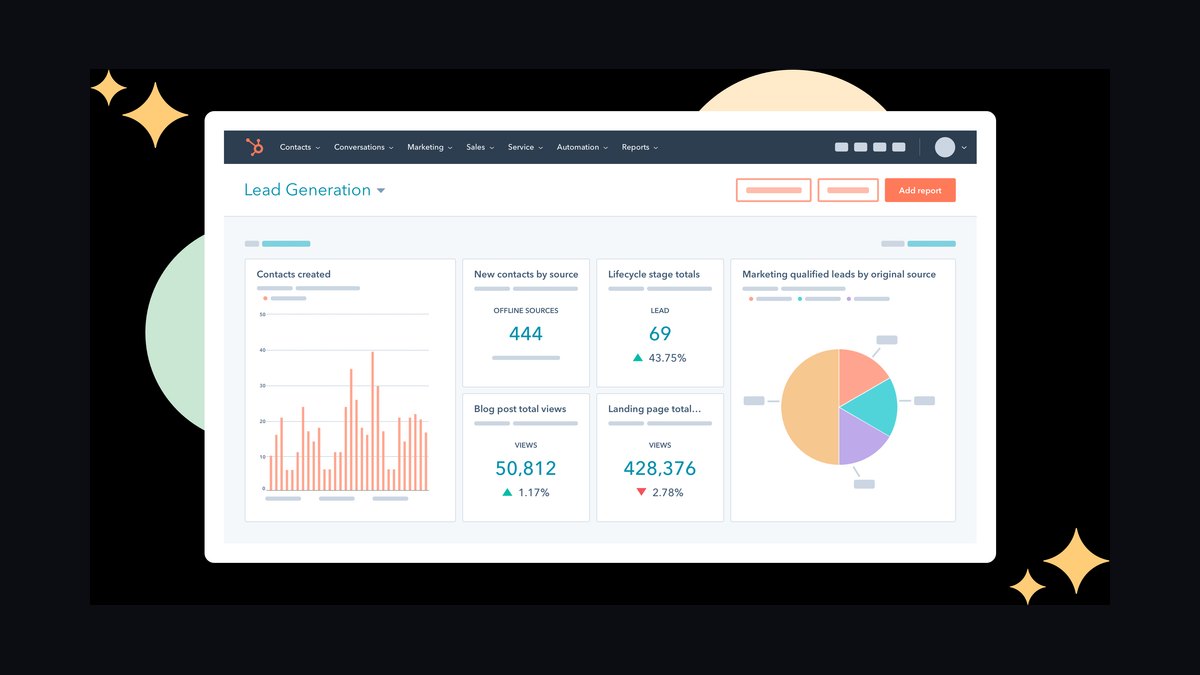
Task: Open the Contacts menu
Action: [300, 147]
